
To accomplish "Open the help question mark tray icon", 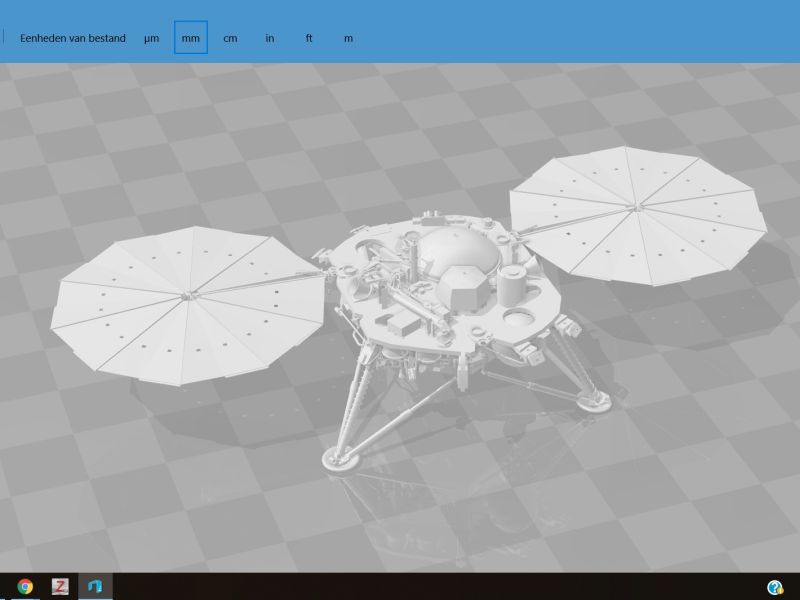I will coord(775,587).
